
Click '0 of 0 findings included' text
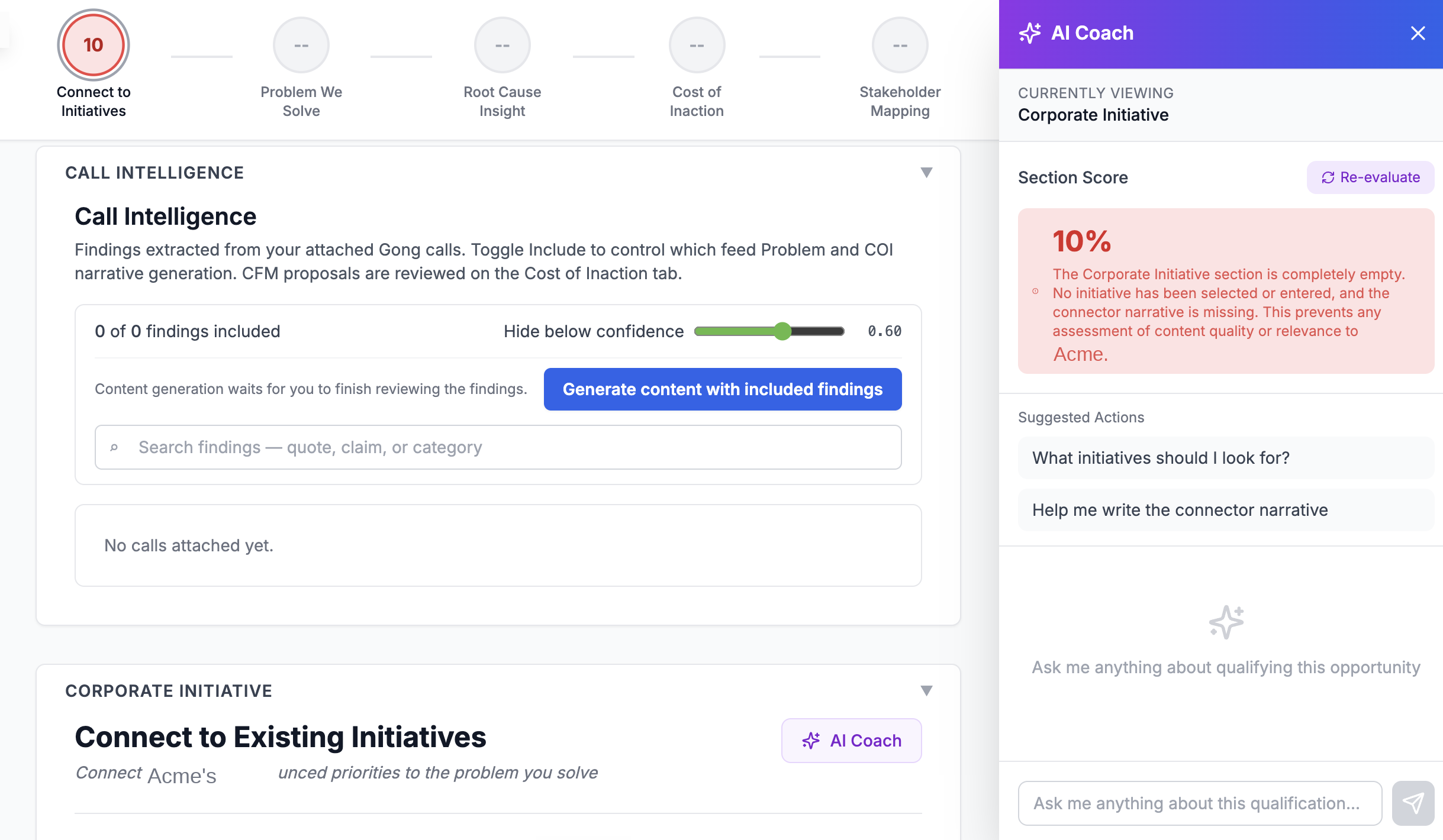tap(187, 331)
